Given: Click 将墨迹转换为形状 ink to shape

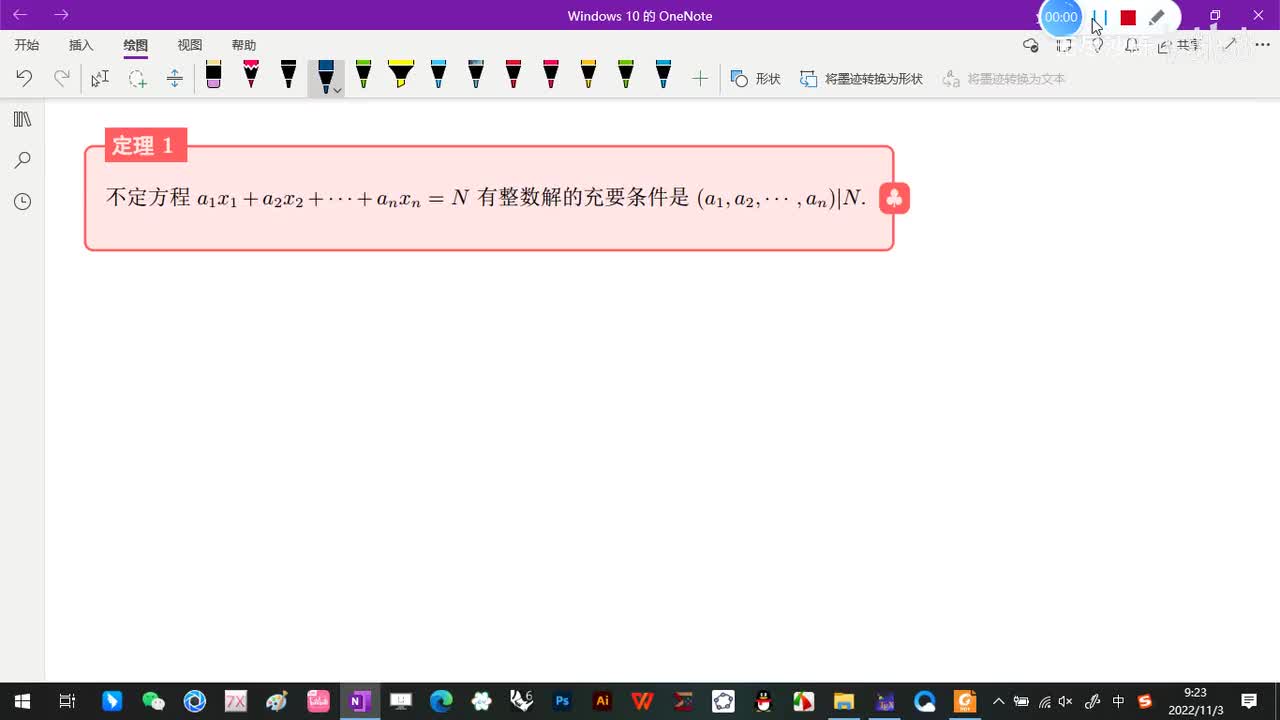Looking at the screenshot, I should tap(861, 78).
